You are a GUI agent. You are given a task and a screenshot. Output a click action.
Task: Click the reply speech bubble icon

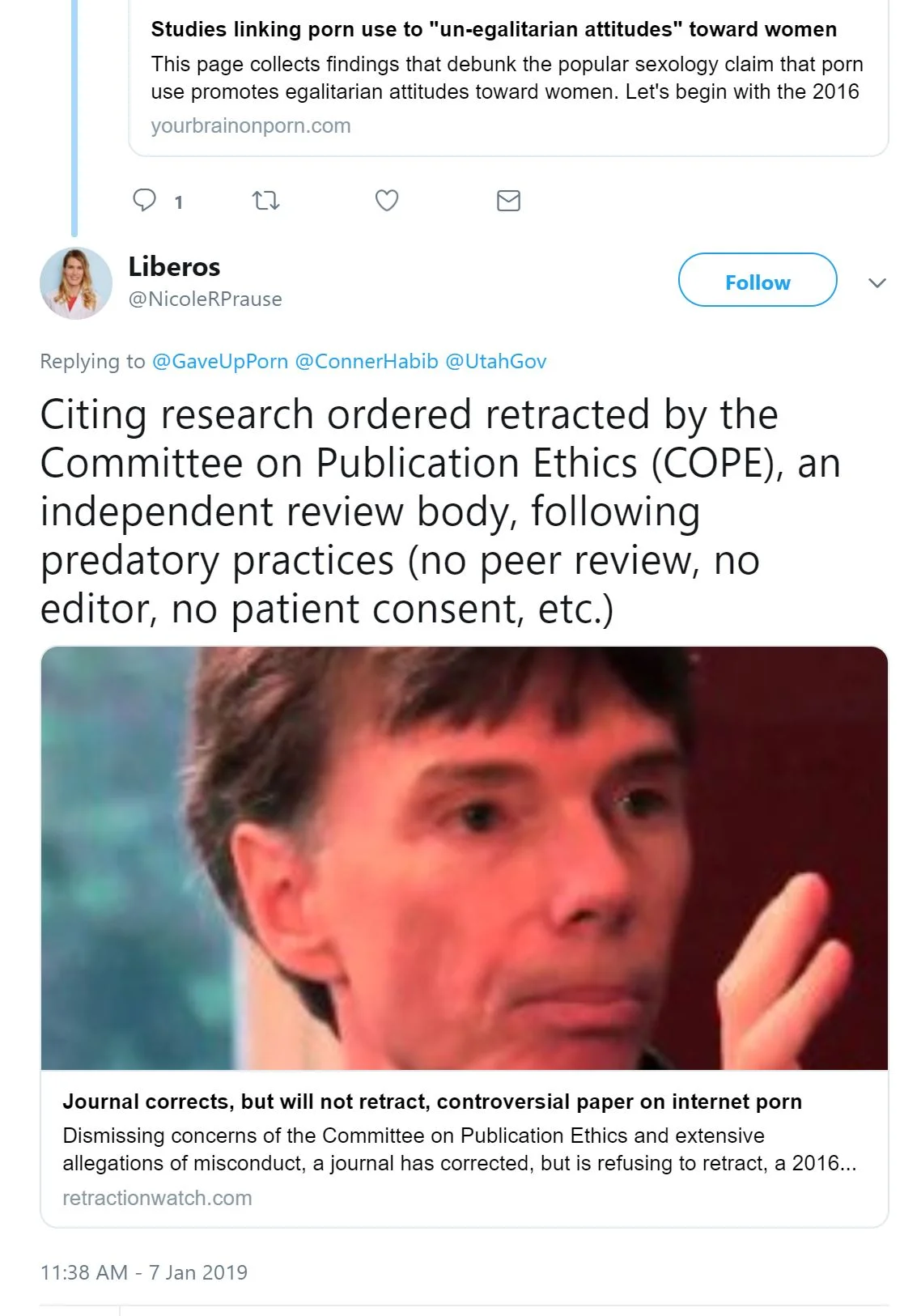(144, 200)
